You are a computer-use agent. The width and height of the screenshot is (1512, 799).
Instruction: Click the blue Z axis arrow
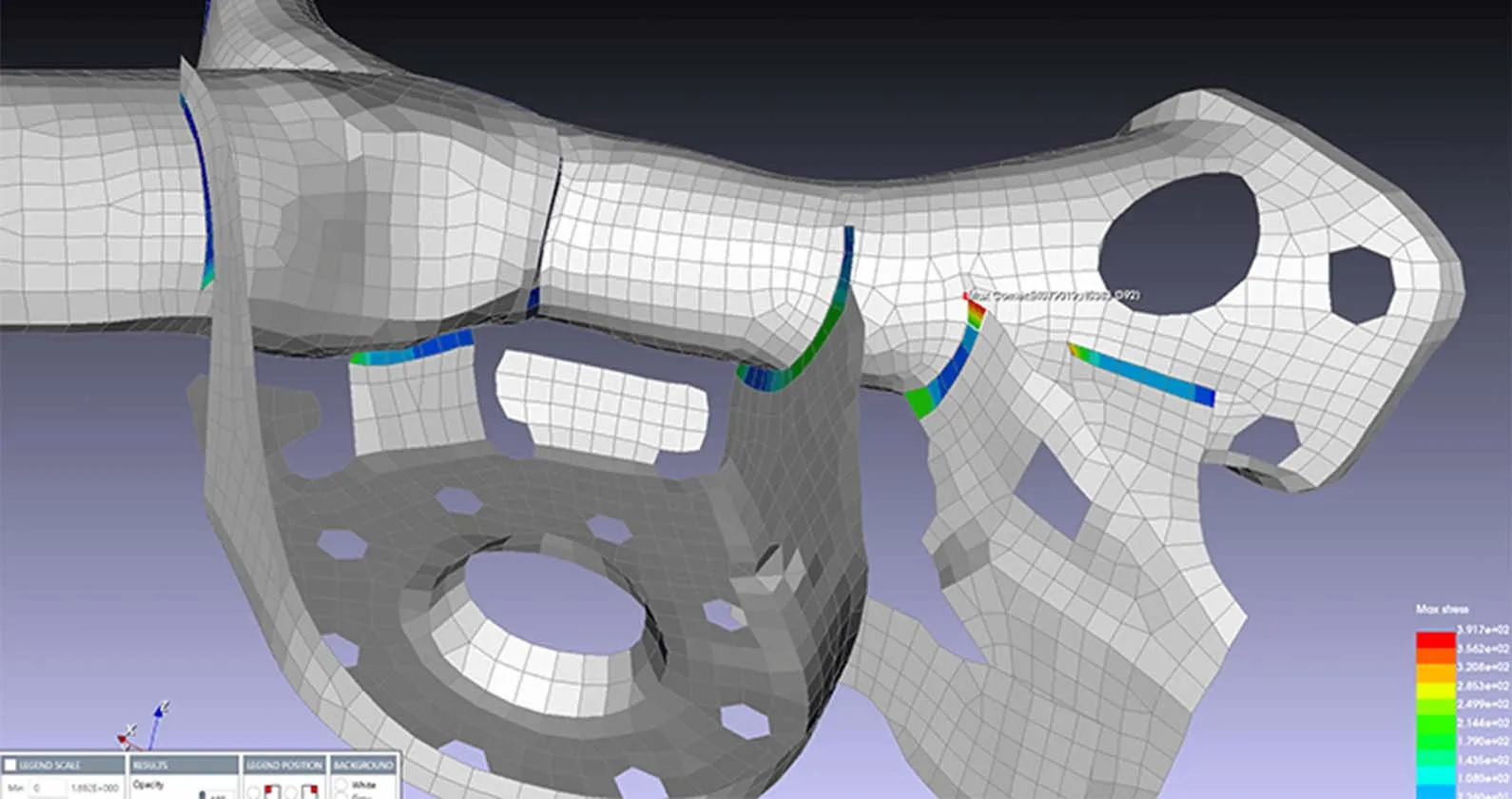click(x=160, y=713)
